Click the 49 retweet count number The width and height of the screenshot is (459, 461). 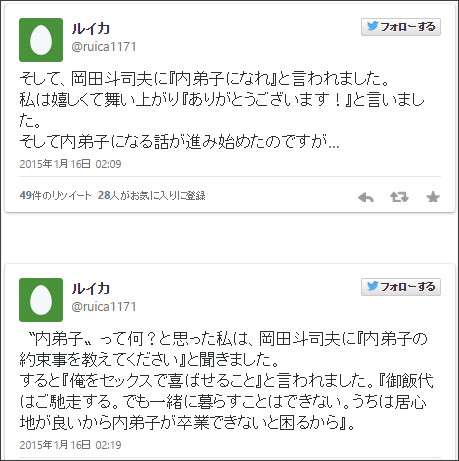click(x=25, y=195)
